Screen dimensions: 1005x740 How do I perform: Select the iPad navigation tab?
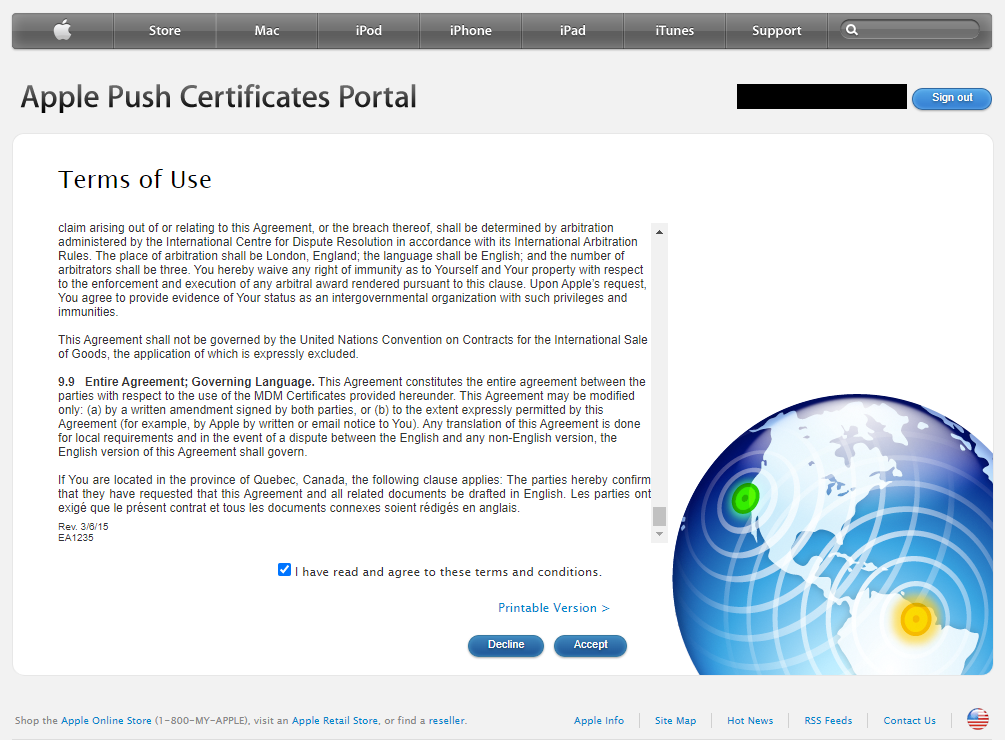pos(572,31)
